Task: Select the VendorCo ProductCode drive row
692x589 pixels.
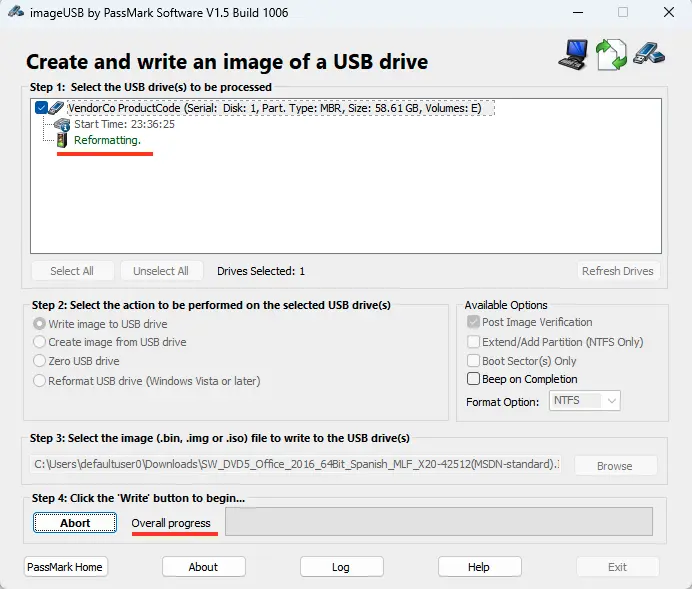Action: [x=281, y=108]
